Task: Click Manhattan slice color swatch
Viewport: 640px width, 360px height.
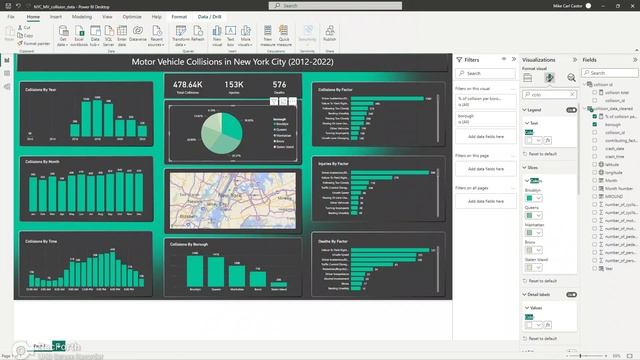Action: click(529, 233)
